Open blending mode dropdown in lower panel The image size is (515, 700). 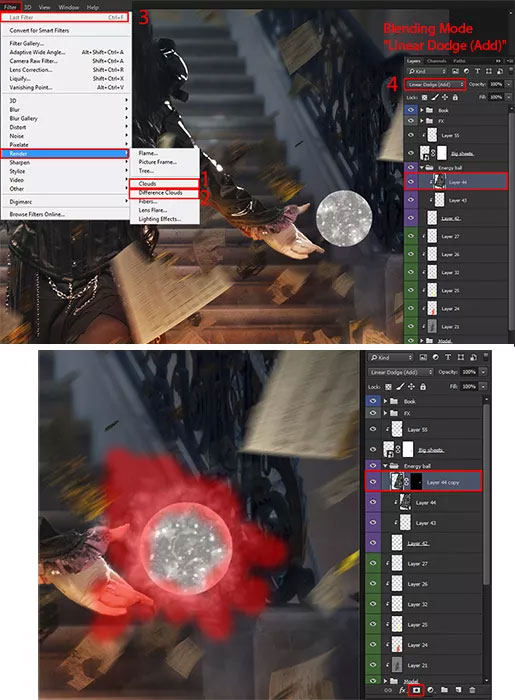401,372
